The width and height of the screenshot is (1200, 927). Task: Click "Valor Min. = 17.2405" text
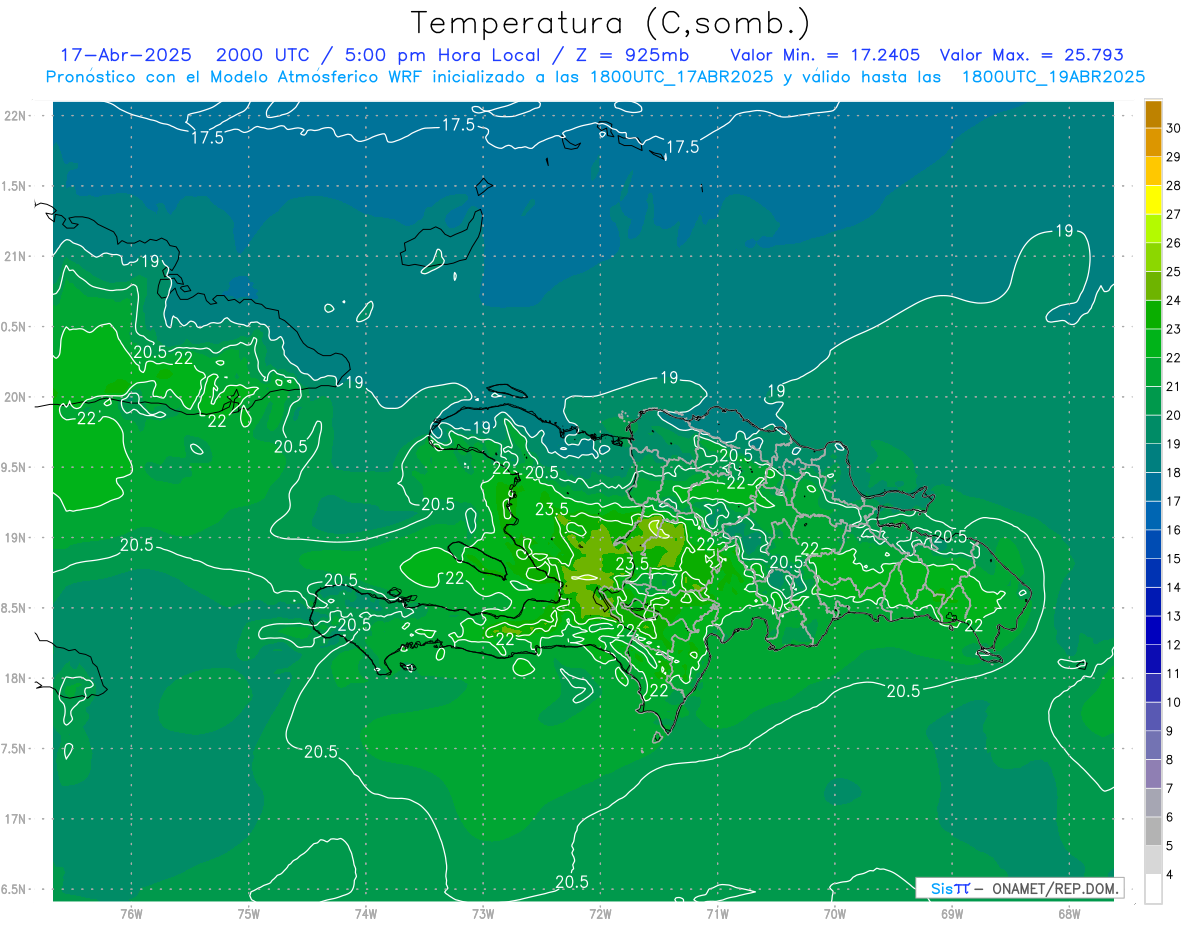(x=826, y=55)
